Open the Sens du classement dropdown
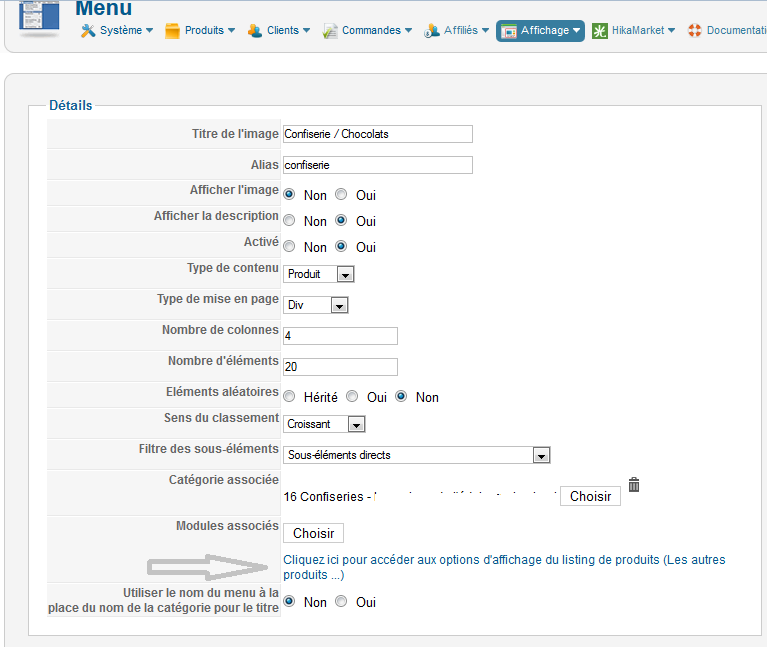The height and width of the screenshot is (647, 767). (324, 424)
